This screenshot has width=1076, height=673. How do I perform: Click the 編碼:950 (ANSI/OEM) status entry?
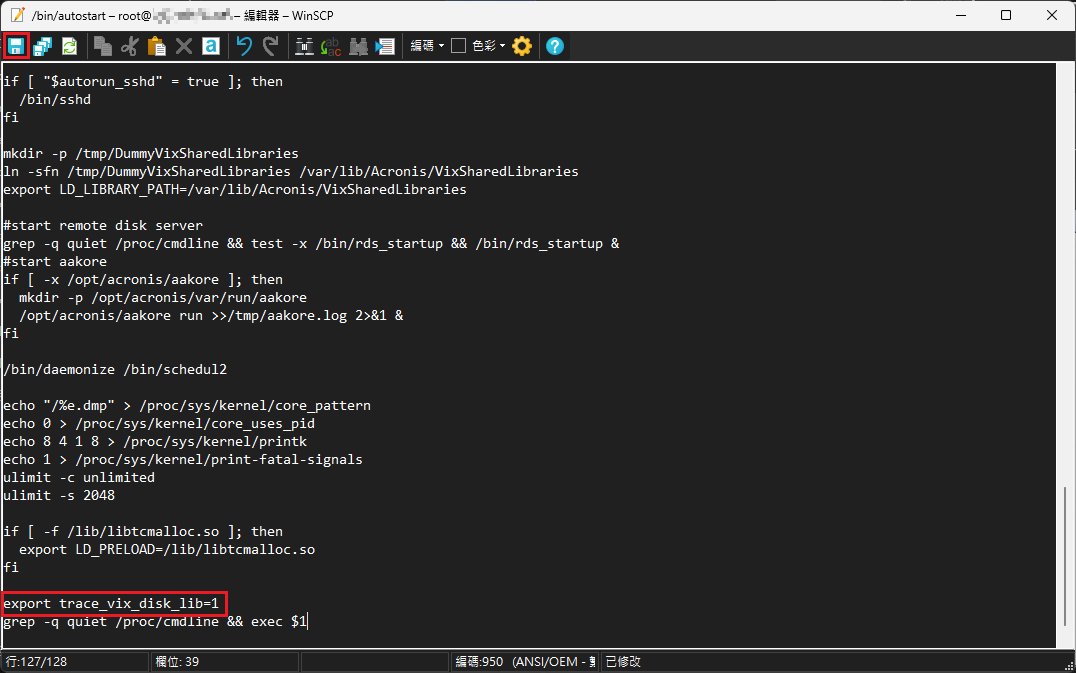coord(525,662)
